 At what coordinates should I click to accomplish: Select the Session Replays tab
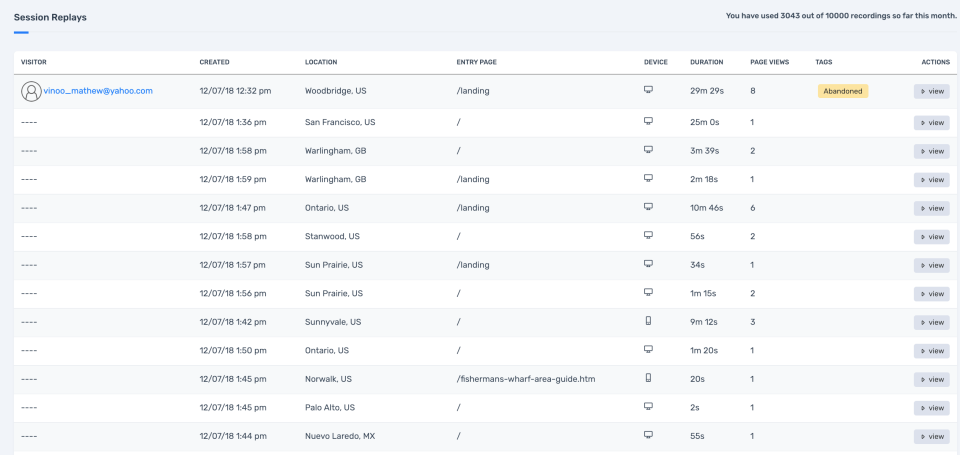(50, 17)
